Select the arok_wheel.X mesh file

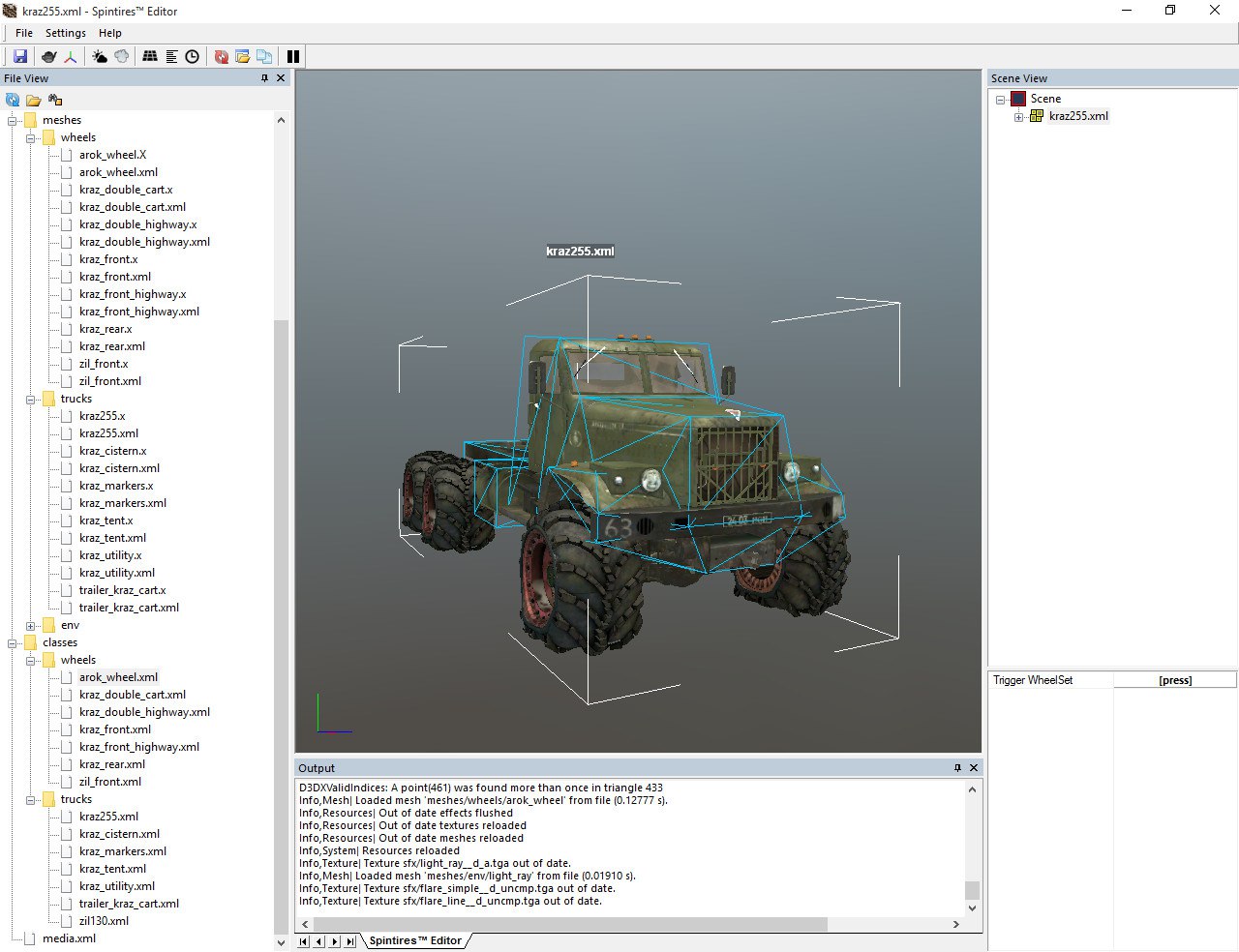coord(112,155)
